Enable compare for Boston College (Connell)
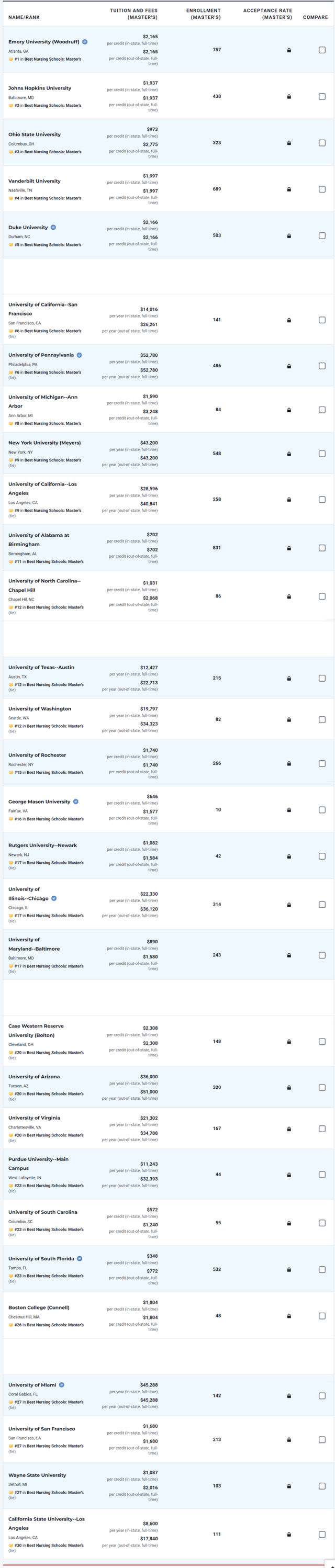This screenshot has width=335, height=1568. (322, 1316)
